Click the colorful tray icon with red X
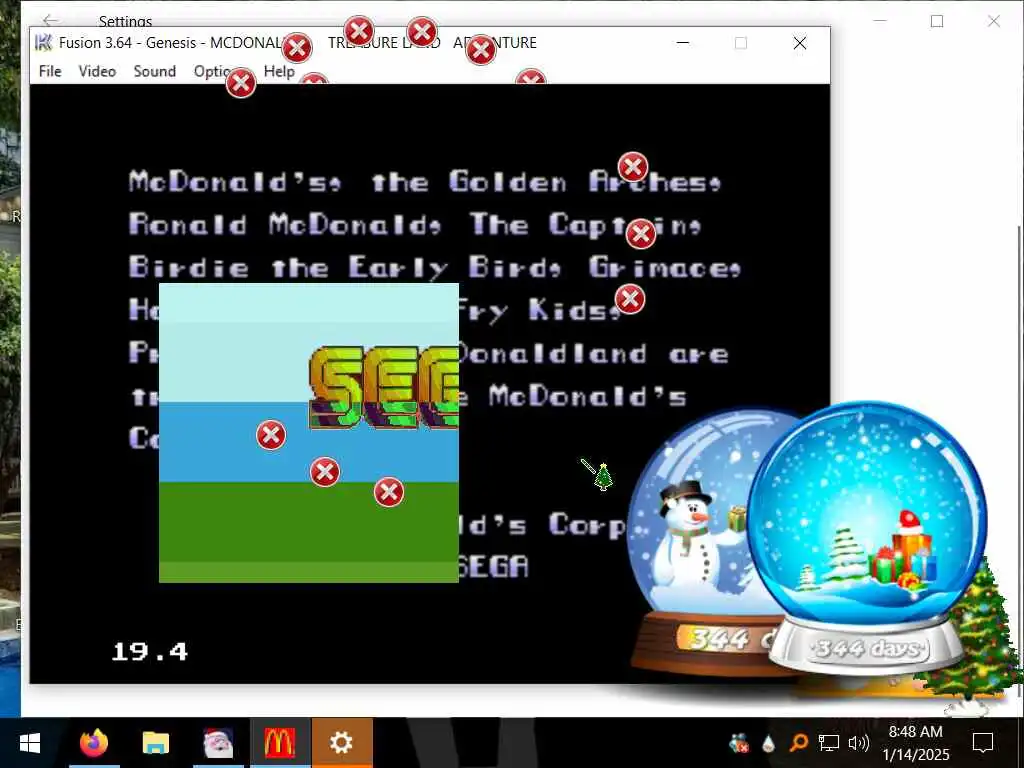The image size is (1024, 768). point(739,743)
